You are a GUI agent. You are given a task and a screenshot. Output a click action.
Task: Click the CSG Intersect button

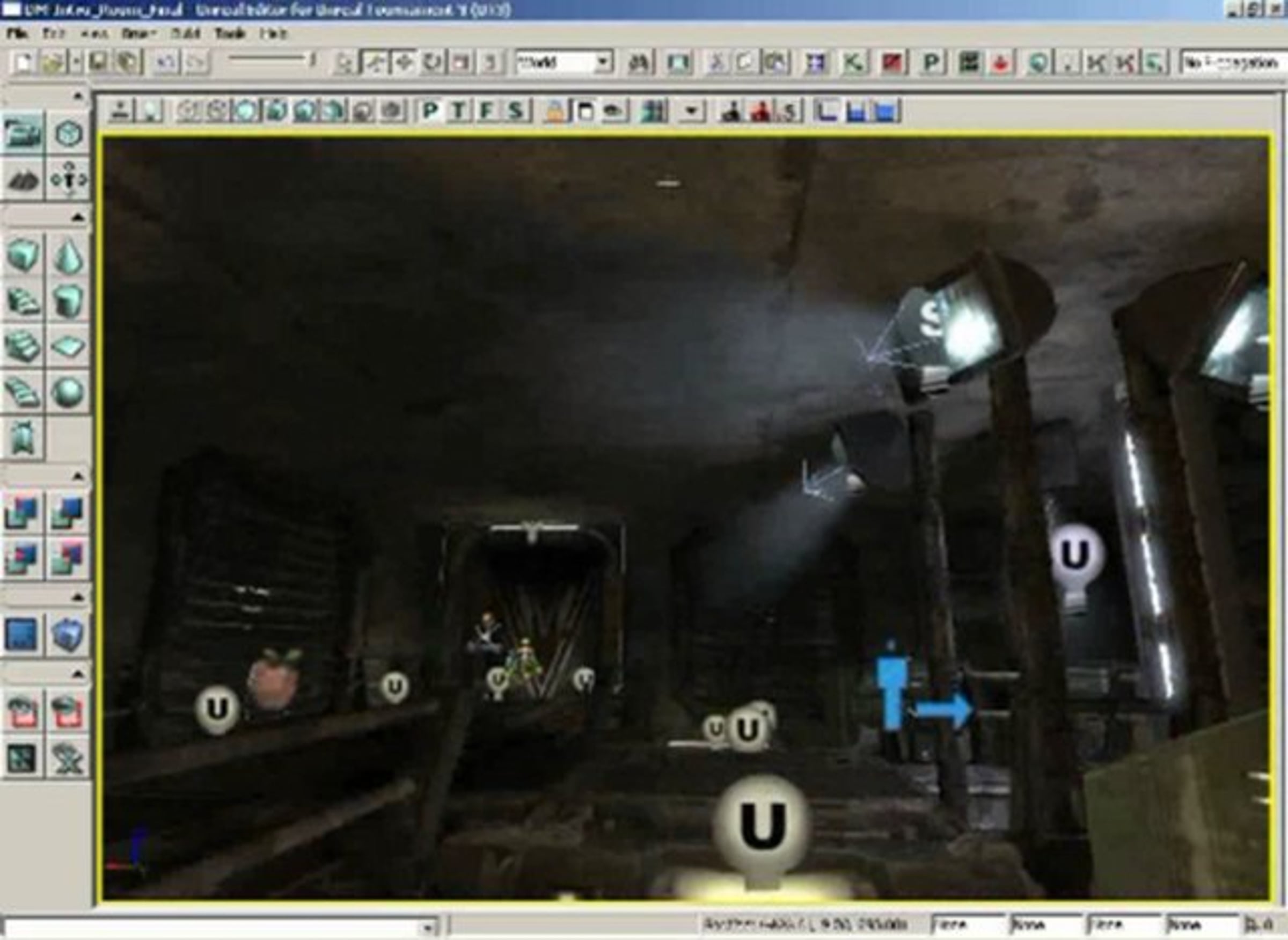(23, 558)
